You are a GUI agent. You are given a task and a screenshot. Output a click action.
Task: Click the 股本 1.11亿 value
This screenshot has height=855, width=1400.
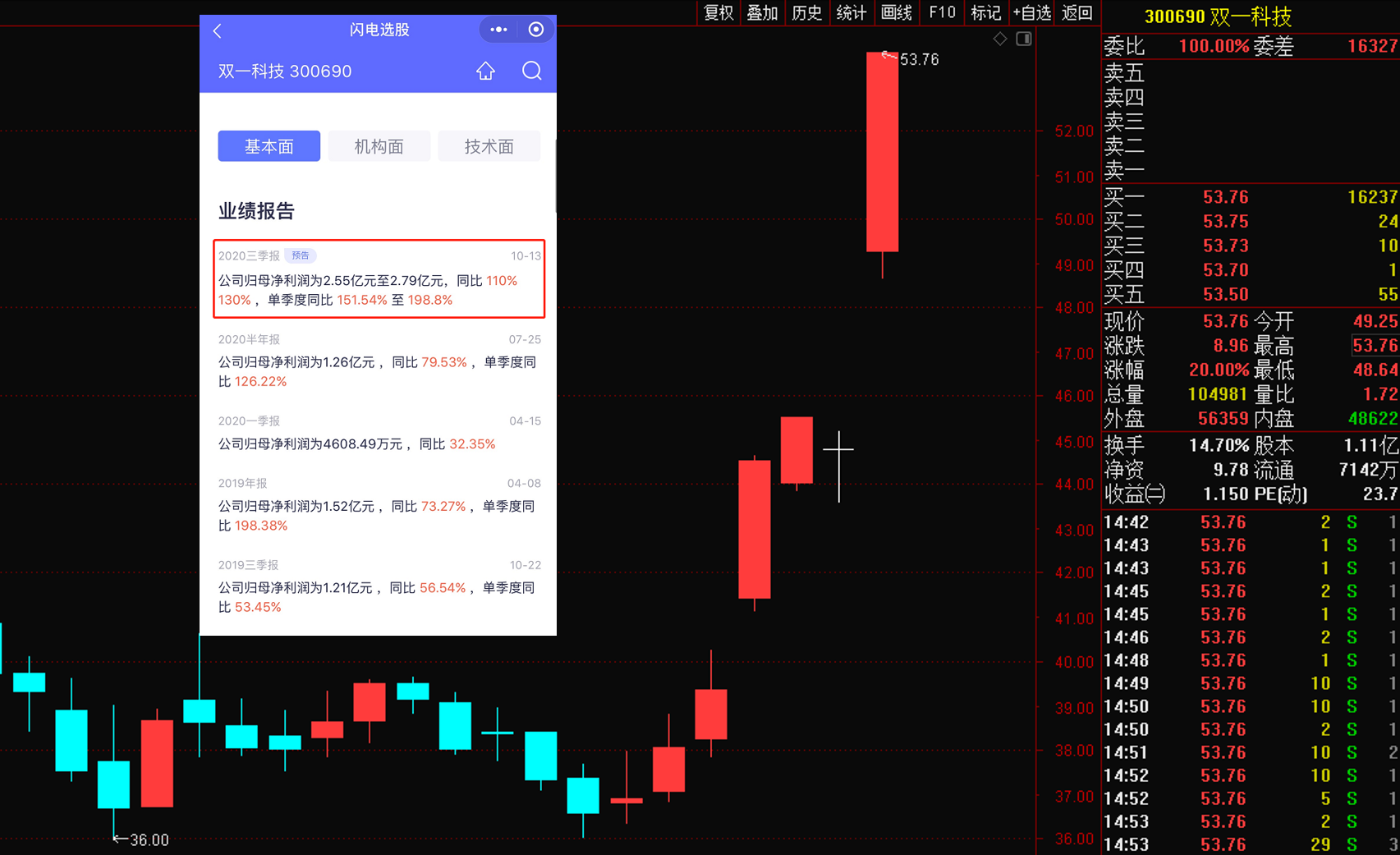1370,445
